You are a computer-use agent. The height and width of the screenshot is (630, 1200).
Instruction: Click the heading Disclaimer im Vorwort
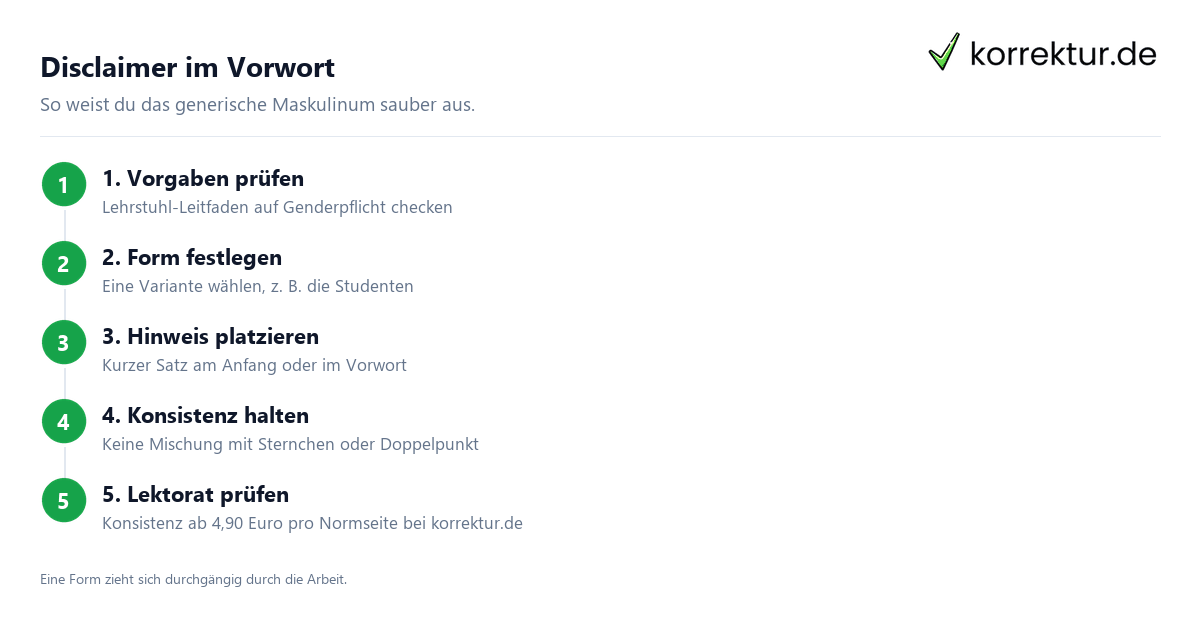click(x=187, y=67)
